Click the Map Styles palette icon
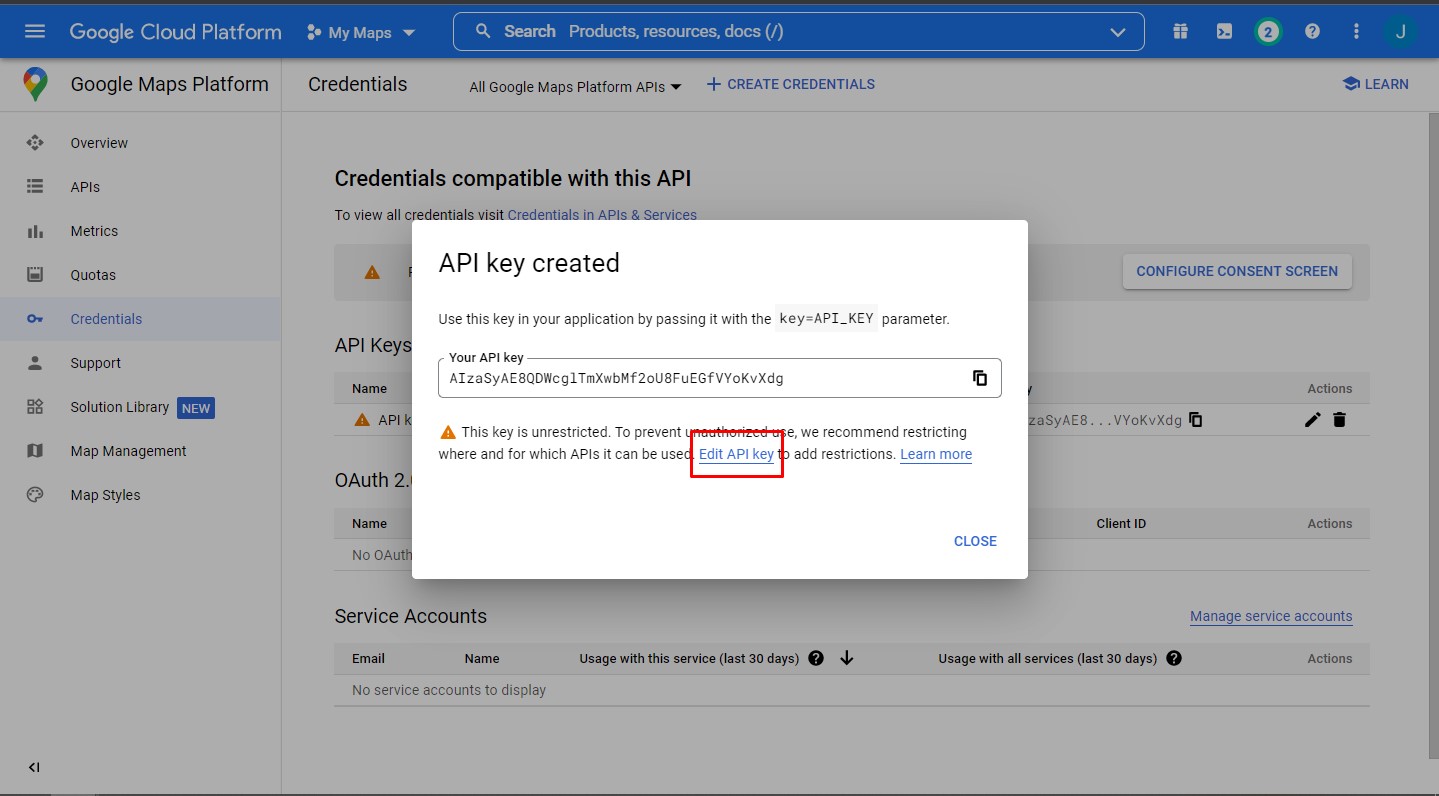Screen dimensions: 1439x796 coord(35,495)
